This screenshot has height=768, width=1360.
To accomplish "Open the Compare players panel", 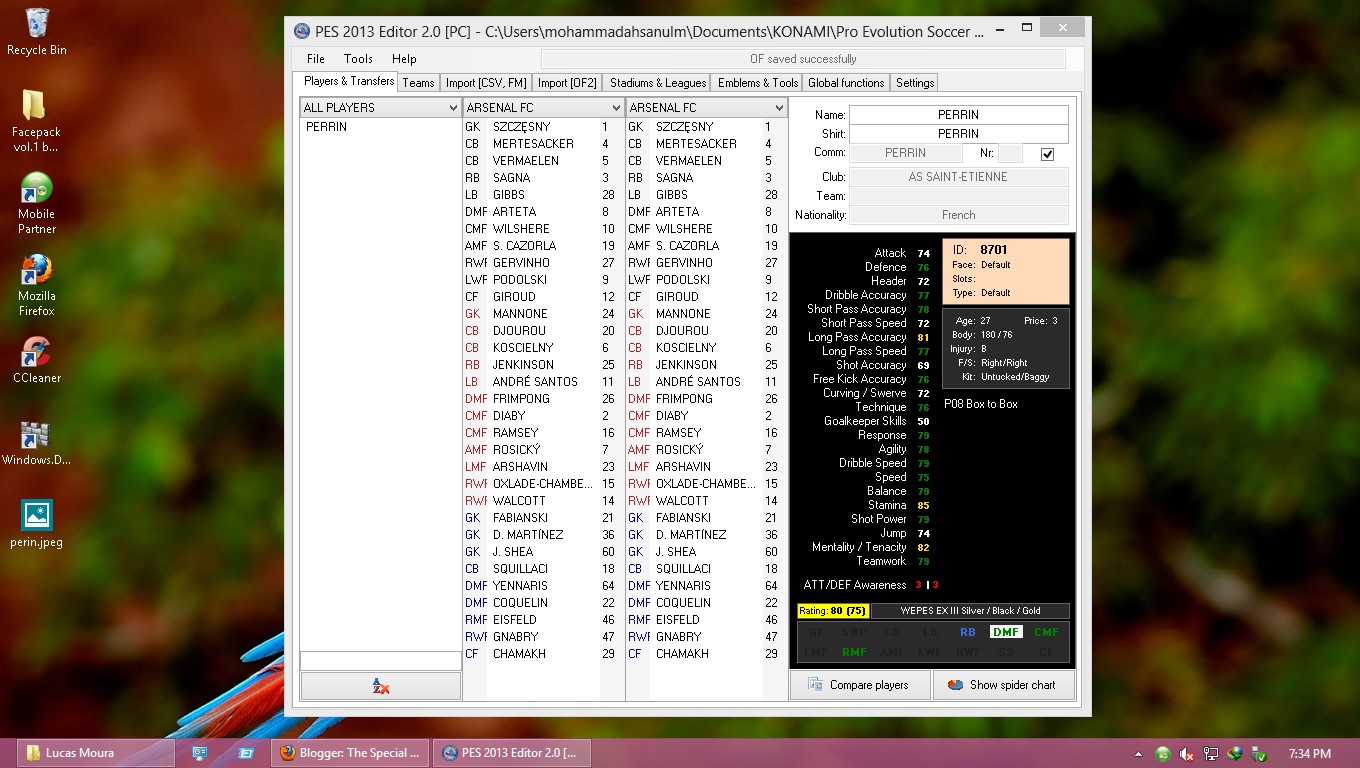I will click(859, 685).
